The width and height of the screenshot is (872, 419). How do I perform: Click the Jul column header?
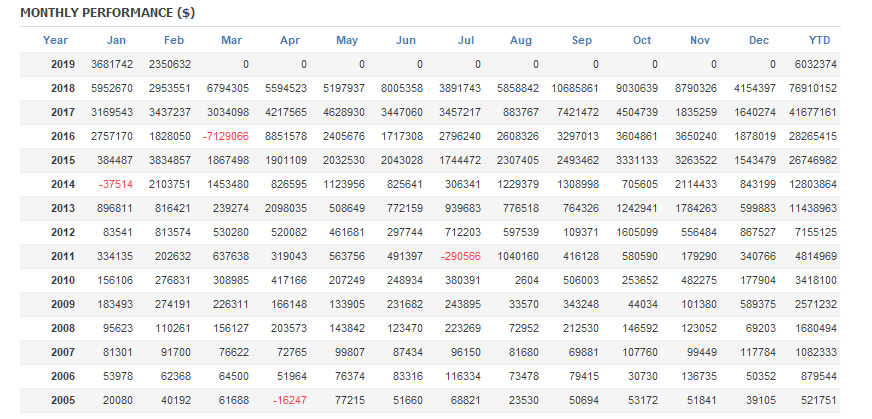point(466,40)
